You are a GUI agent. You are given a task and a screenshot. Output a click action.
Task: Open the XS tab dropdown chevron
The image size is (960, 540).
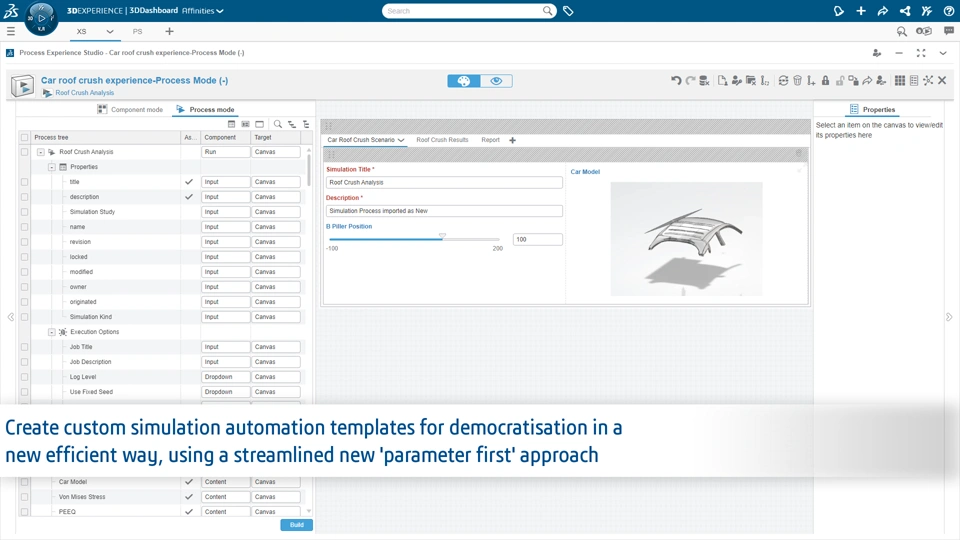click(110, 31)
